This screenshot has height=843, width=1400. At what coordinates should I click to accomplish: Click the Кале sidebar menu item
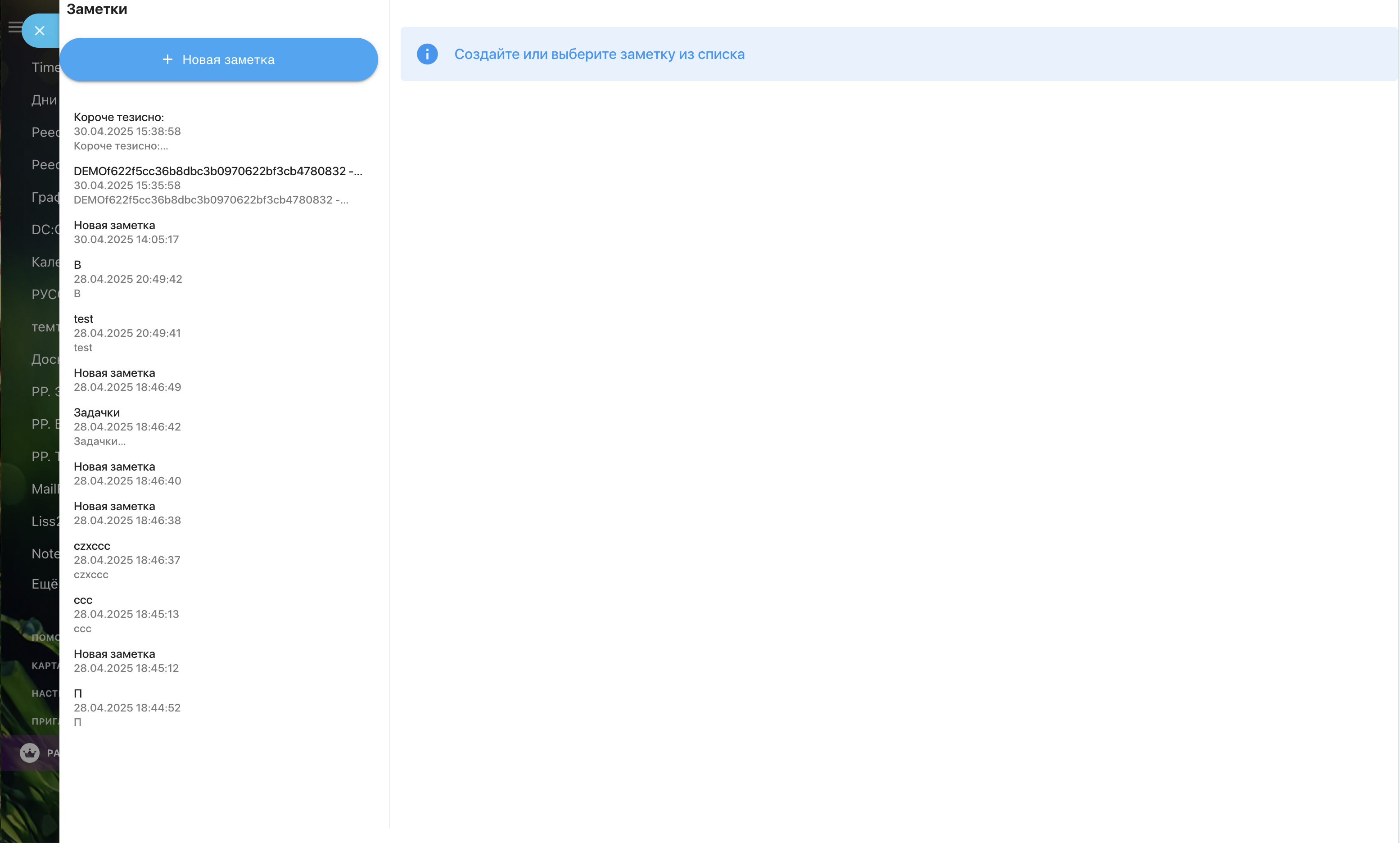[45, 262]
